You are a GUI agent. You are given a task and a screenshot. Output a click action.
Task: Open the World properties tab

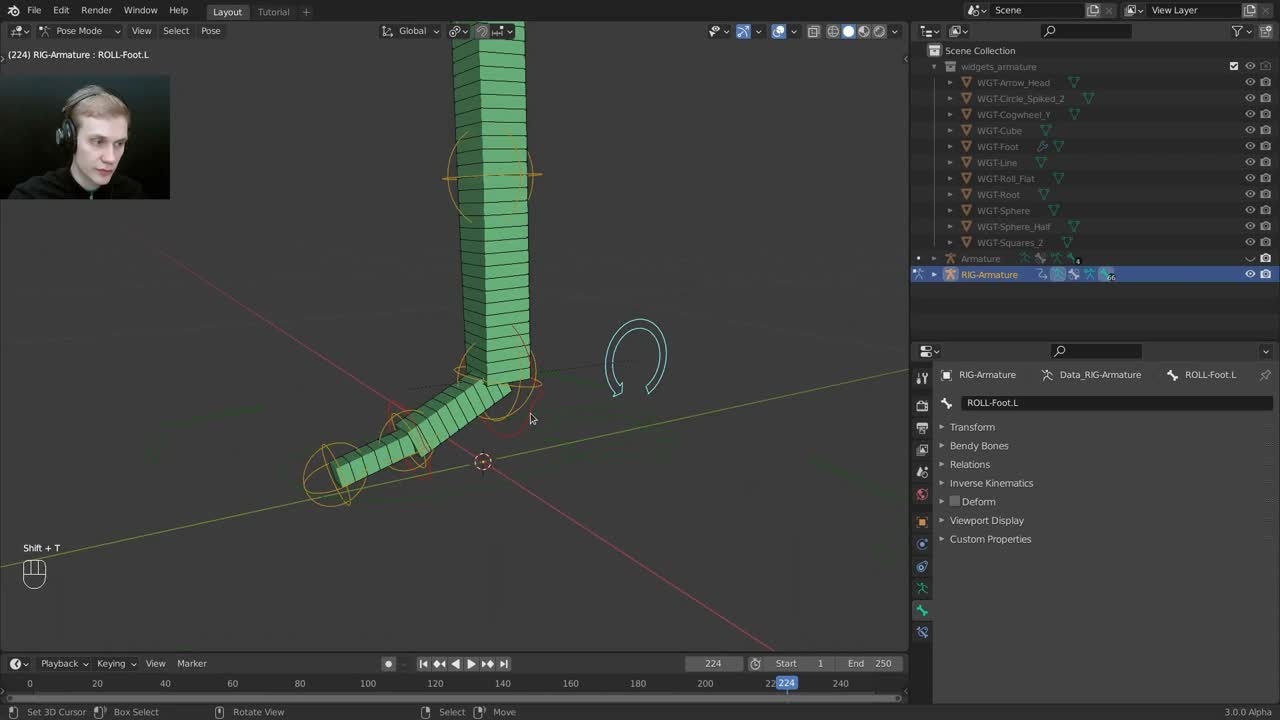(922, 494)
